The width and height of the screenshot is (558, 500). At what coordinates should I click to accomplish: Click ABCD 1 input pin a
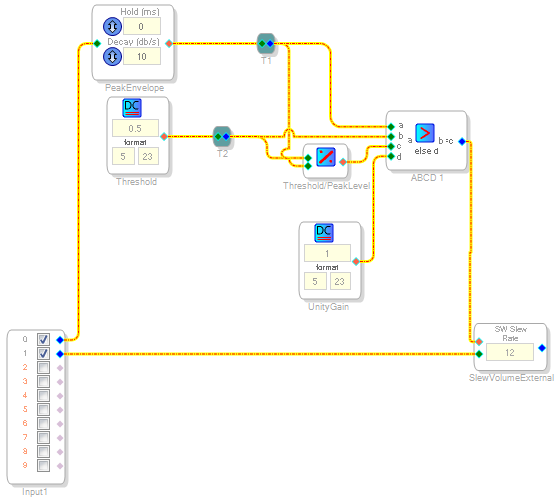391,127
